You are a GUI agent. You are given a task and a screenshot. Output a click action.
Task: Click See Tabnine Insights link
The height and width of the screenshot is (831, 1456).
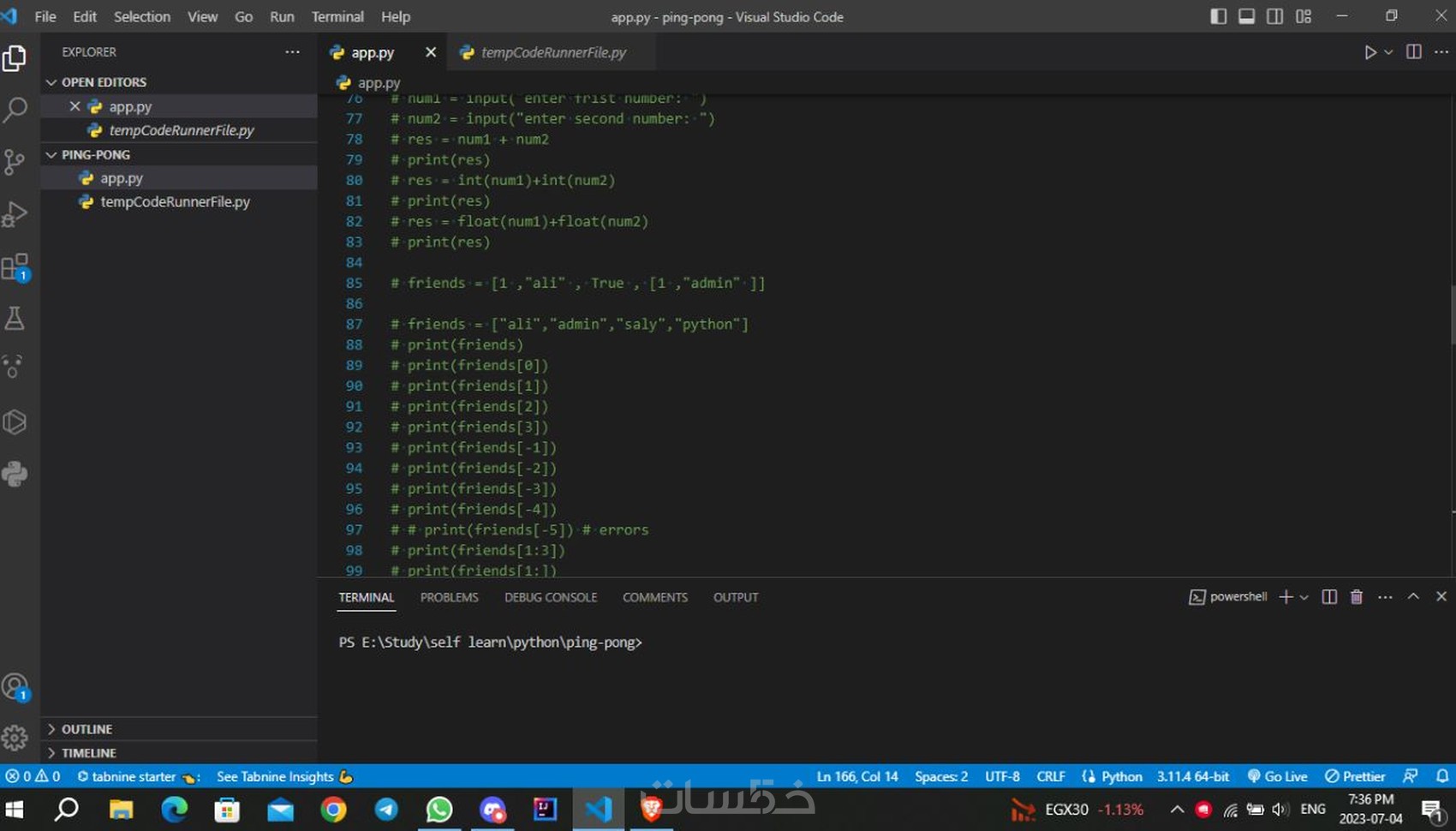point(284,776)
